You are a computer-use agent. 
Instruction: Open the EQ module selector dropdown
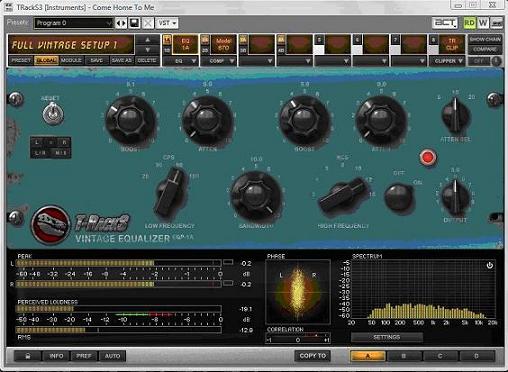point(180,61)
